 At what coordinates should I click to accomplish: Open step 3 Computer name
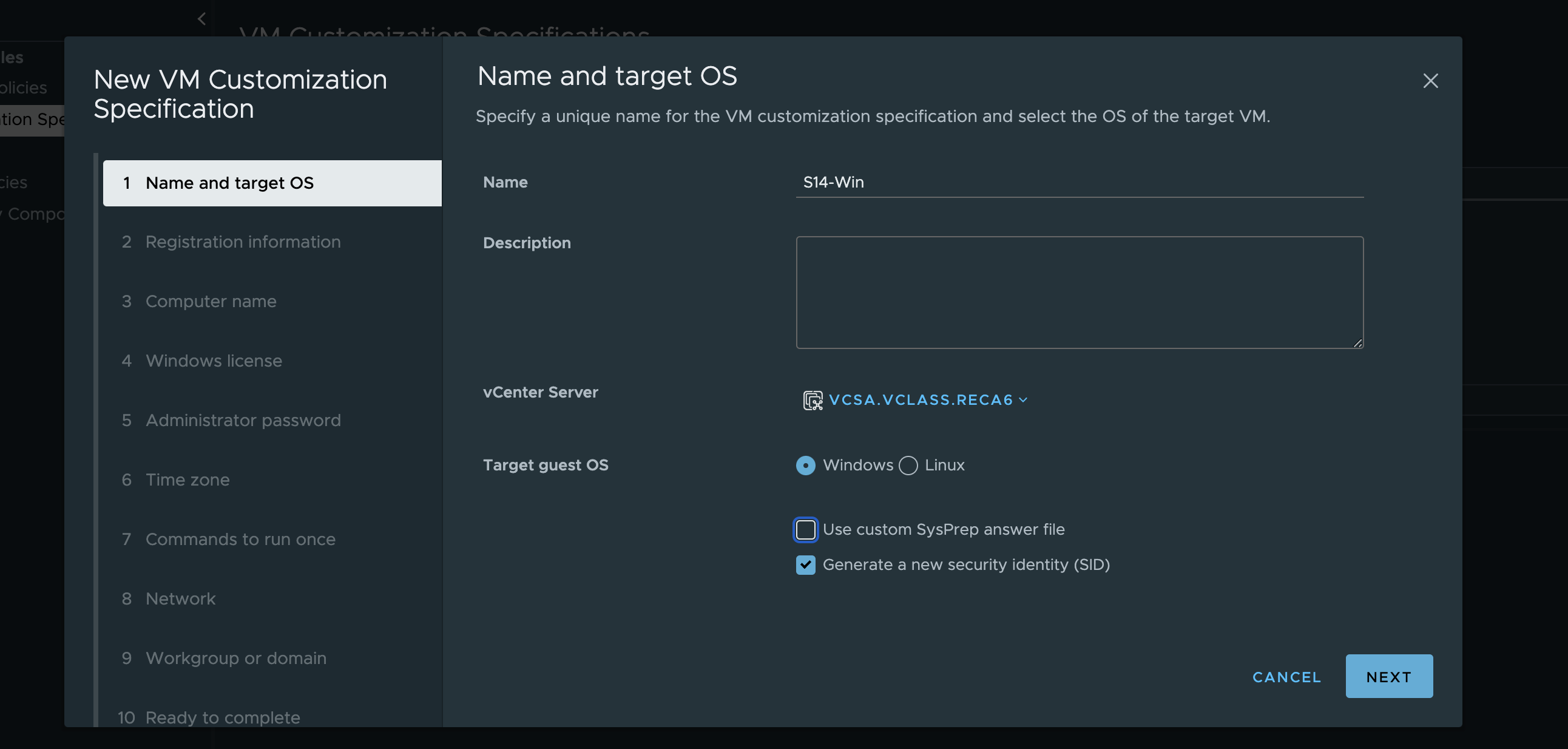(211, 302)
